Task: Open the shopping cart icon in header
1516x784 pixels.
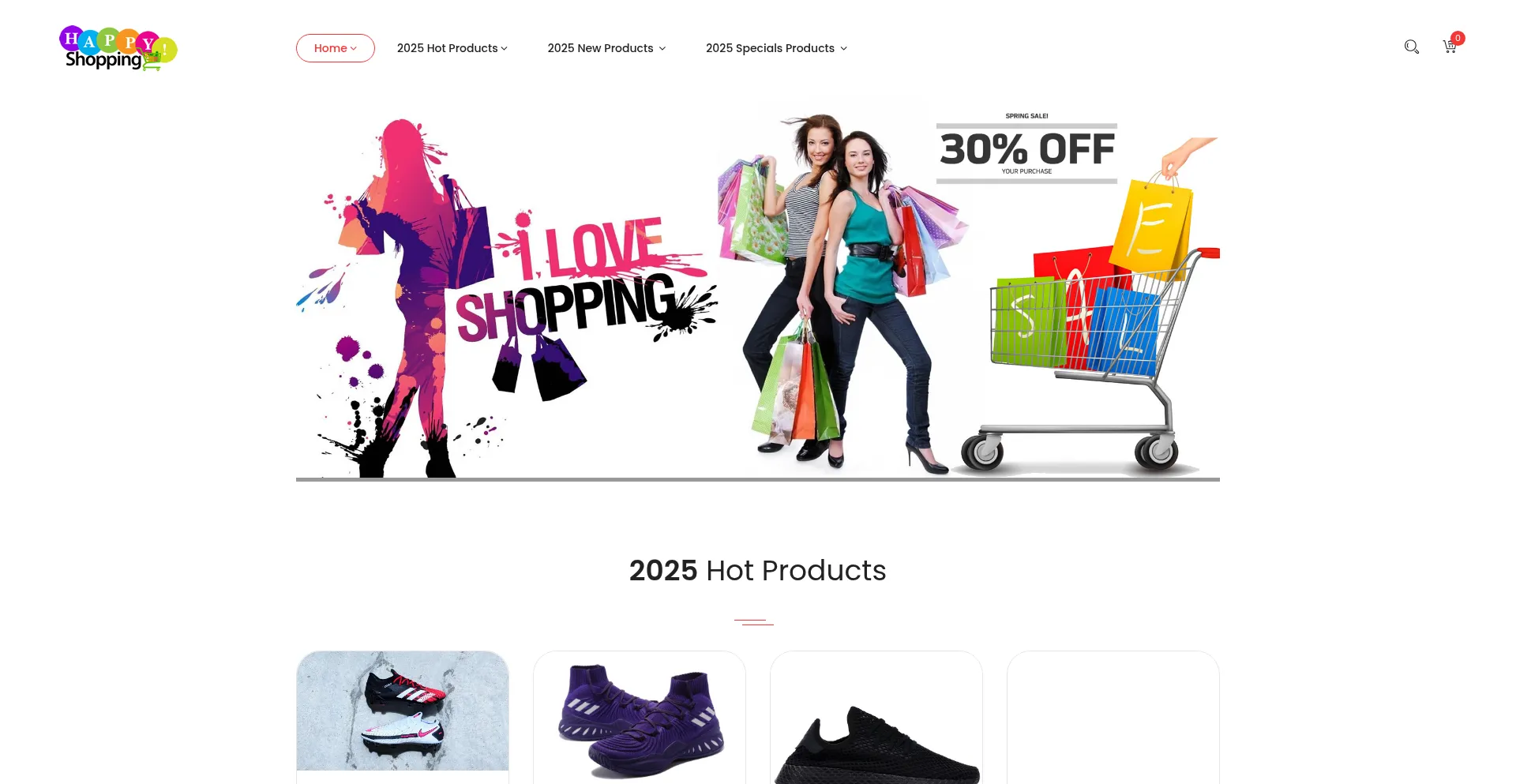Action: click(x=1450, y=47)
